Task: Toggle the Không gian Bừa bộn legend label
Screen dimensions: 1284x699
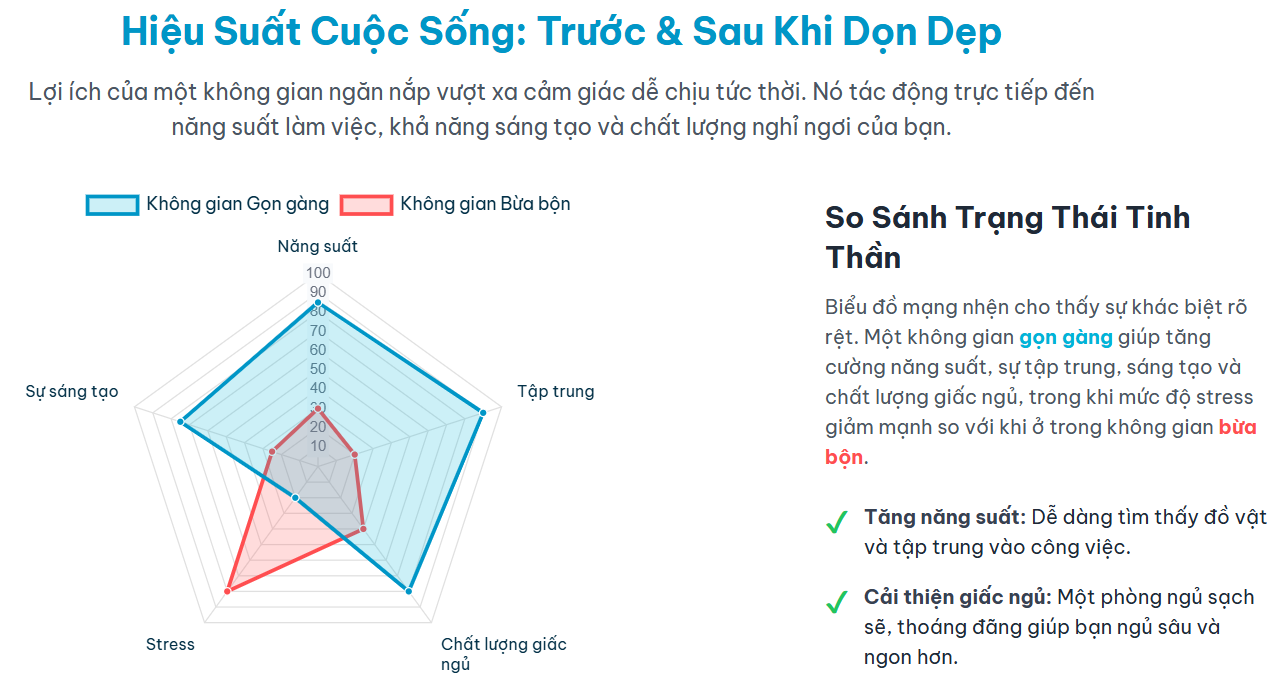Action: (485, 204)
